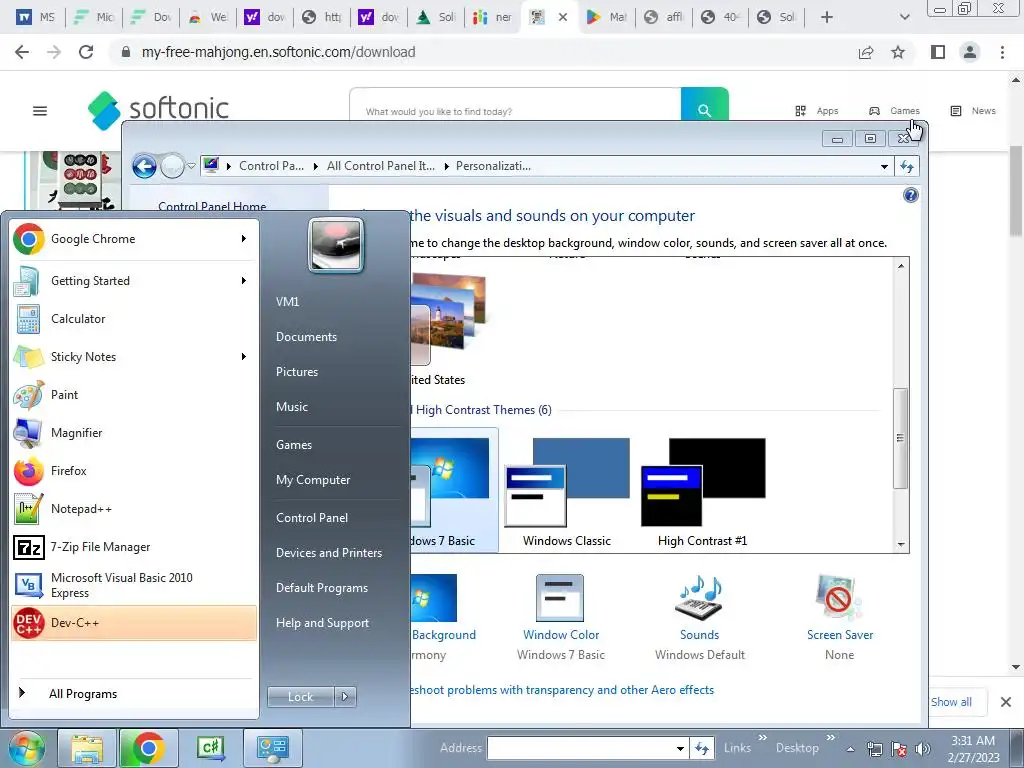Image resolution: width=1024 pixels, height=768 pixels.
Task: Open C# taskbar application
Action: [210, 748]
